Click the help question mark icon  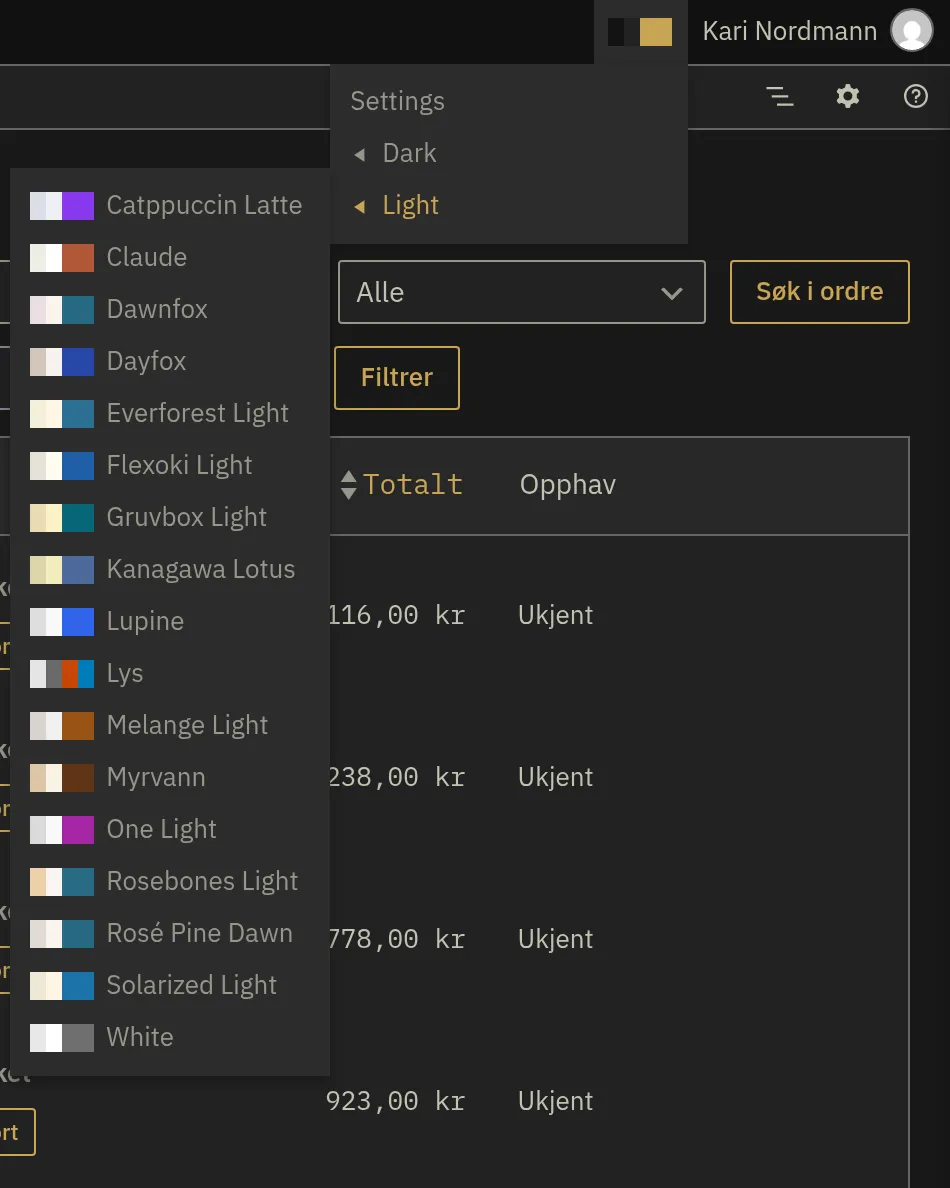915,97
